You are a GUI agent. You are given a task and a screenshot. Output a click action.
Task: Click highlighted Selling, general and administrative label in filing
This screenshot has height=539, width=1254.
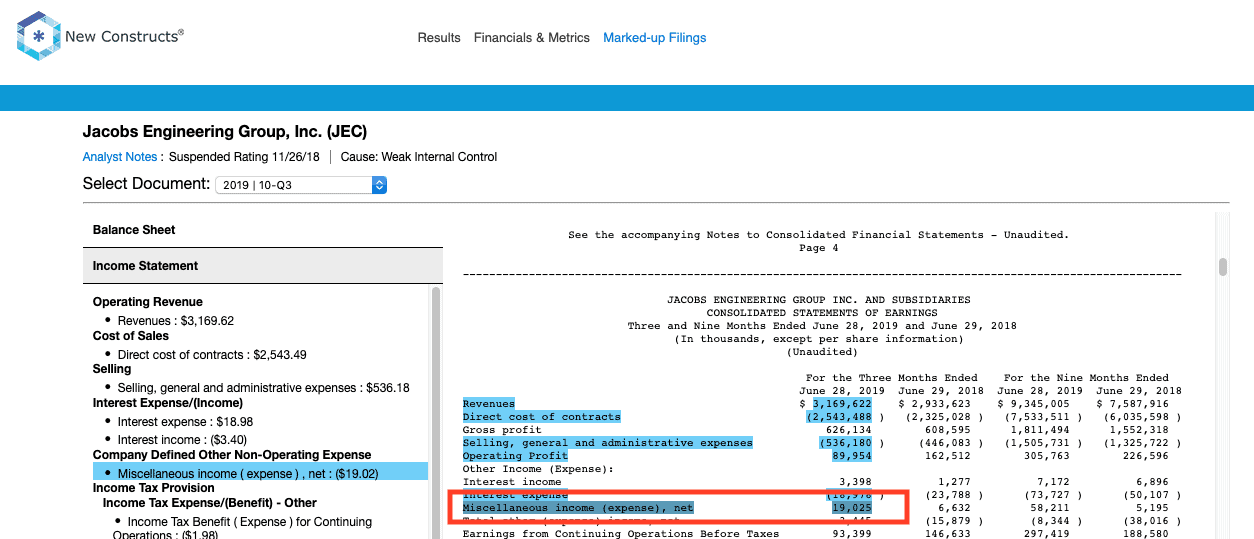click(x=607, y=442)
